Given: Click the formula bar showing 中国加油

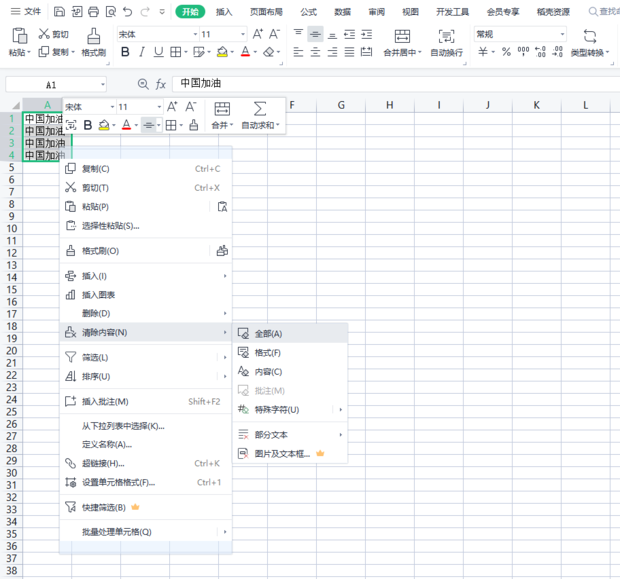Looking at the screenshot, I should click(396, 83).
